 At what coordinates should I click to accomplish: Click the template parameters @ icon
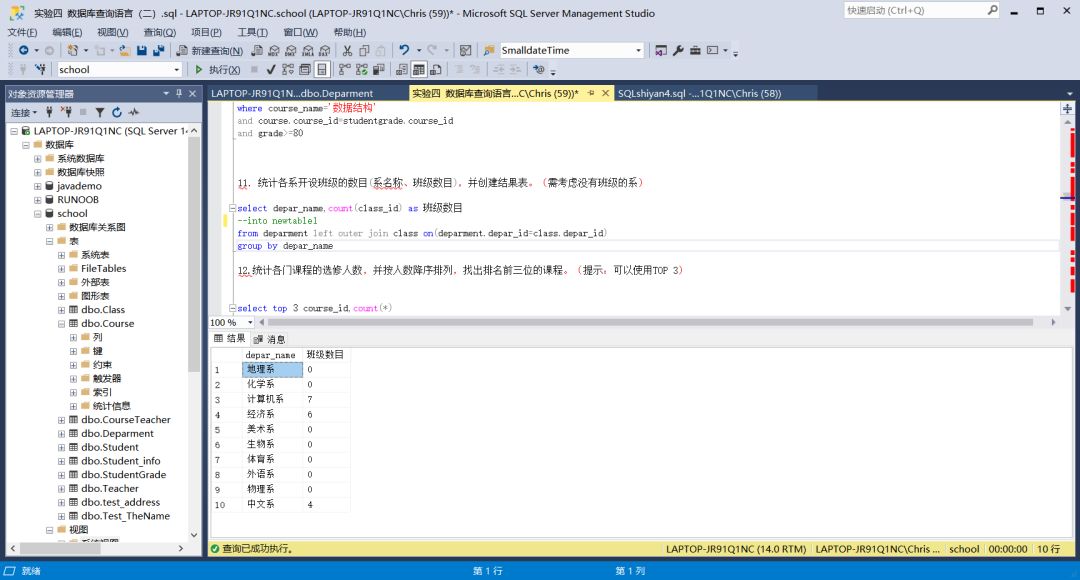(539, 70)
